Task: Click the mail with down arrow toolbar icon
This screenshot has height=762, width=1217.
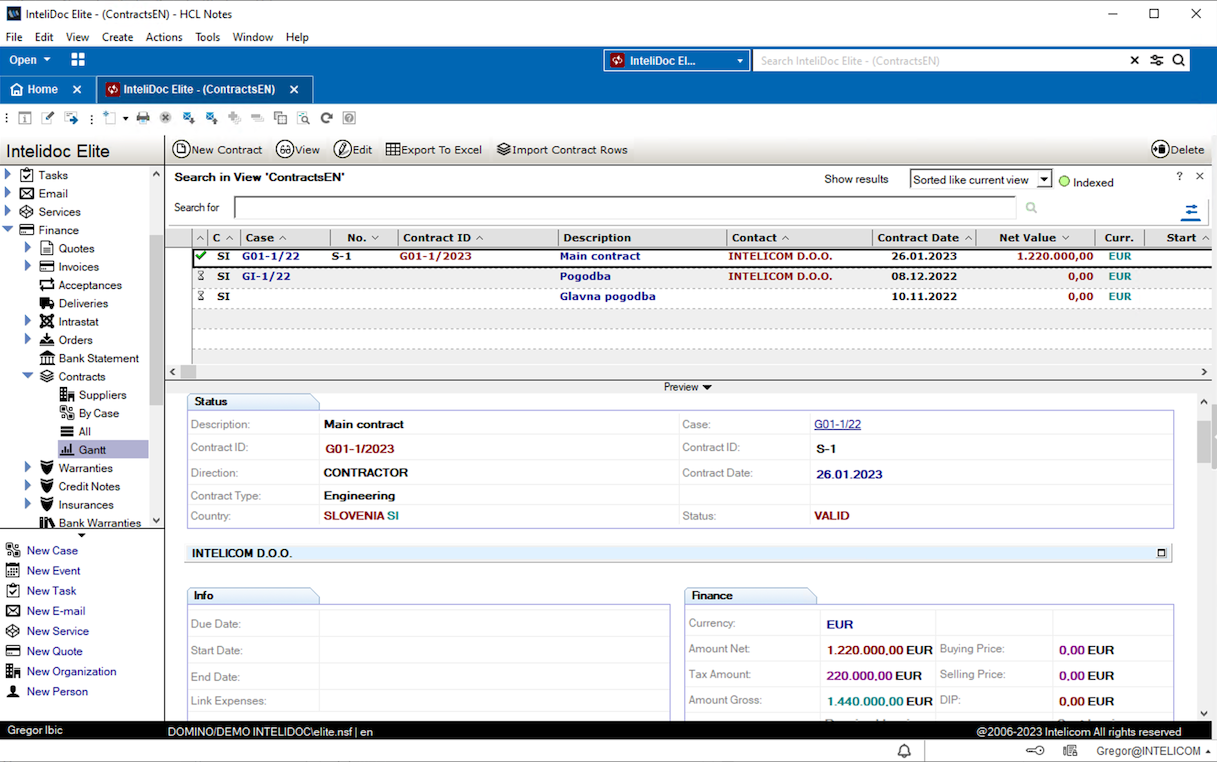Action: [188, 118]
